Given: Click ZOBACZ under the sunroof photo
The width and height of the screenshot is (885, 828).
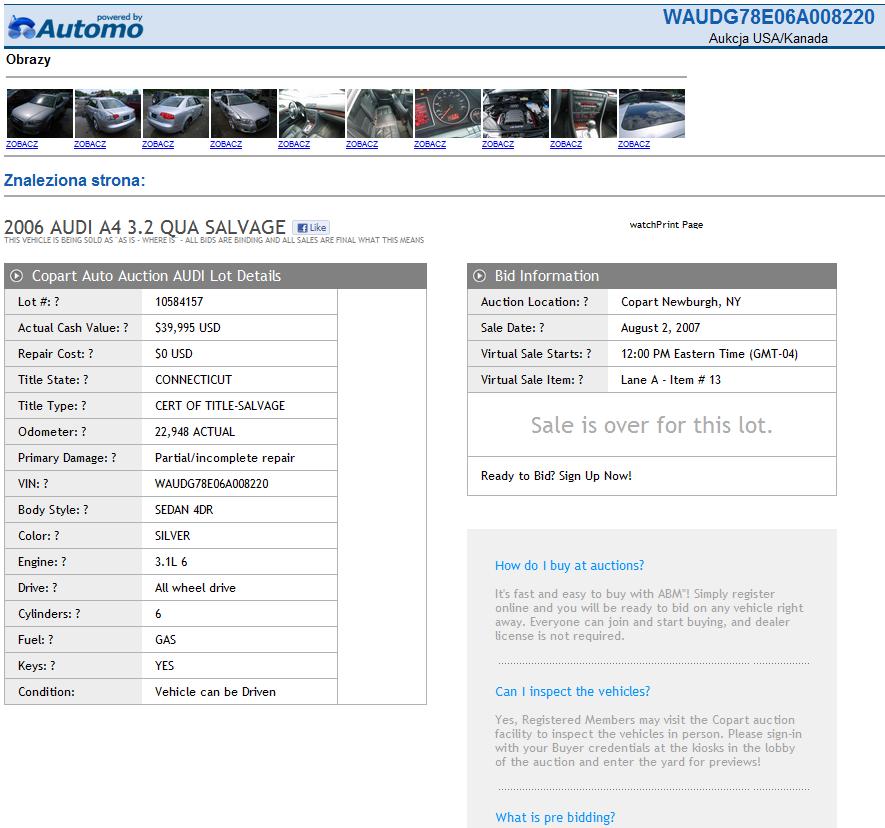Looking at the screenshot, I should [x=634, y=144].
